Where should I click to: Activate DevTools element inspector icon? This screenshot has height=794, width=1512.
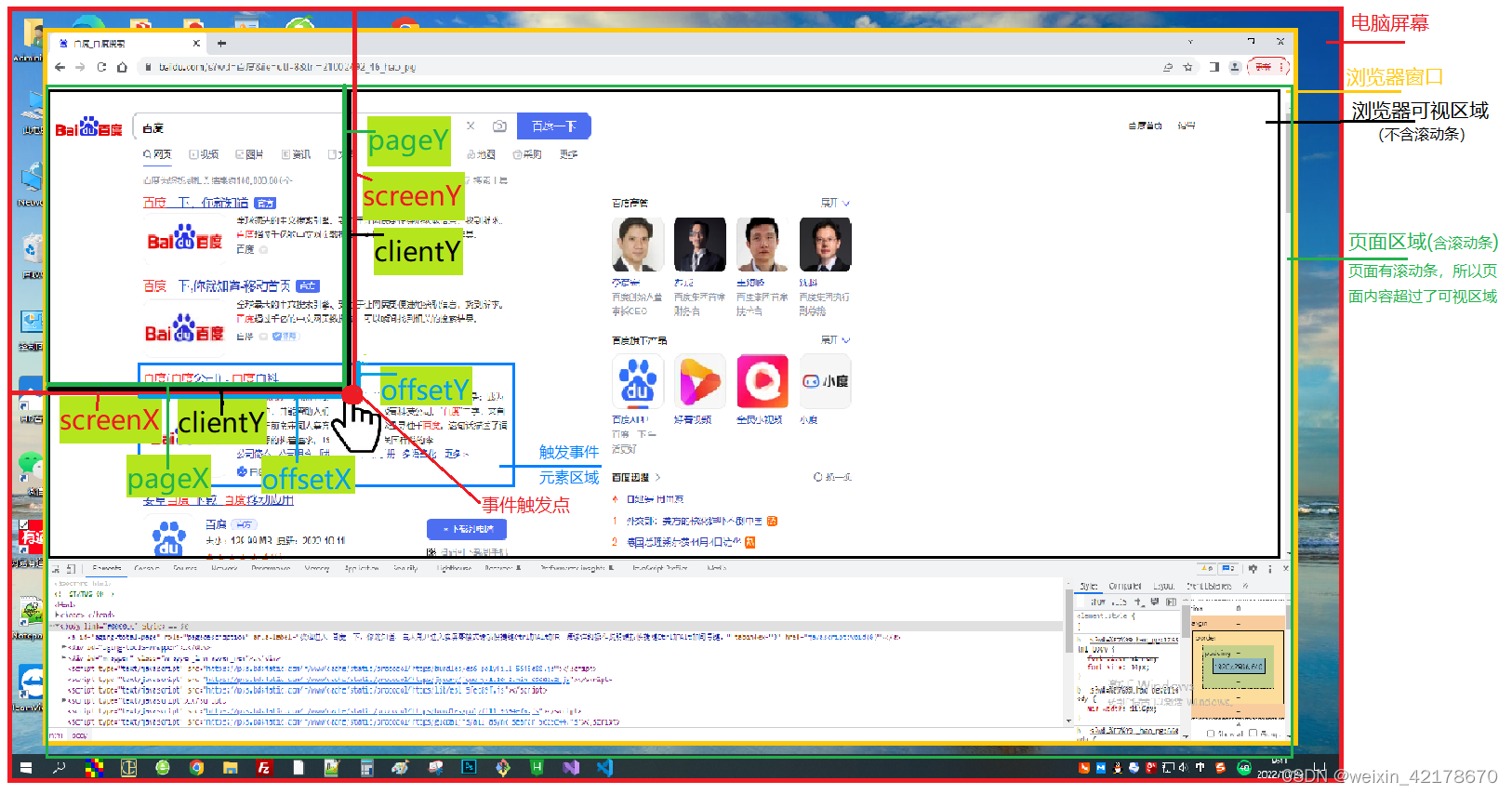point(56,568)
